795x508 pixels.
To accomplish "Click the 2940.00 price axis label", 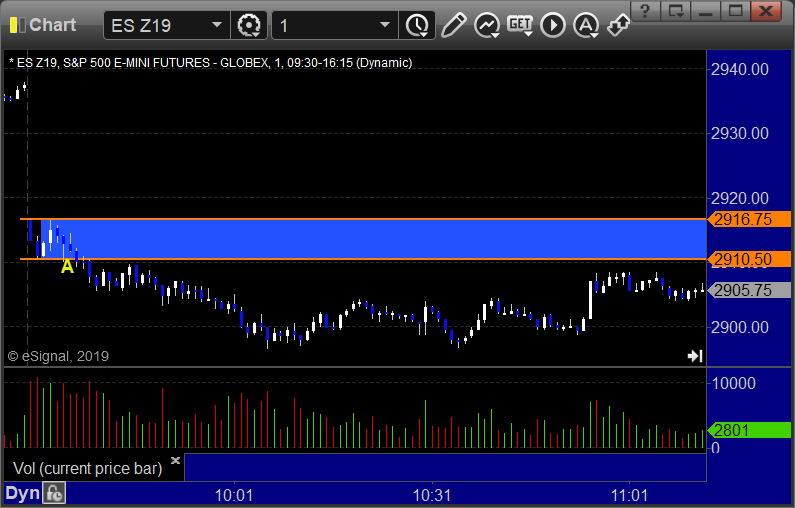I will pos(740,69).
